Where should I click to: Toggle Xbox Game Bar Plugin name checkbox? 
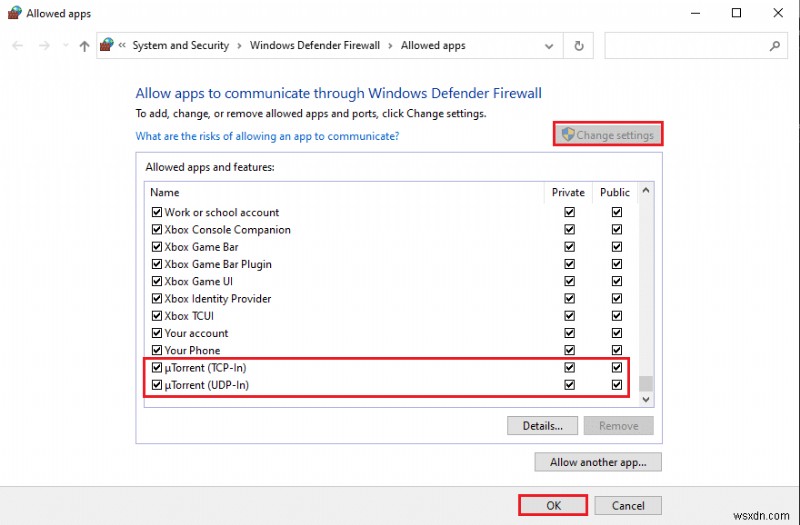point(157,264)
